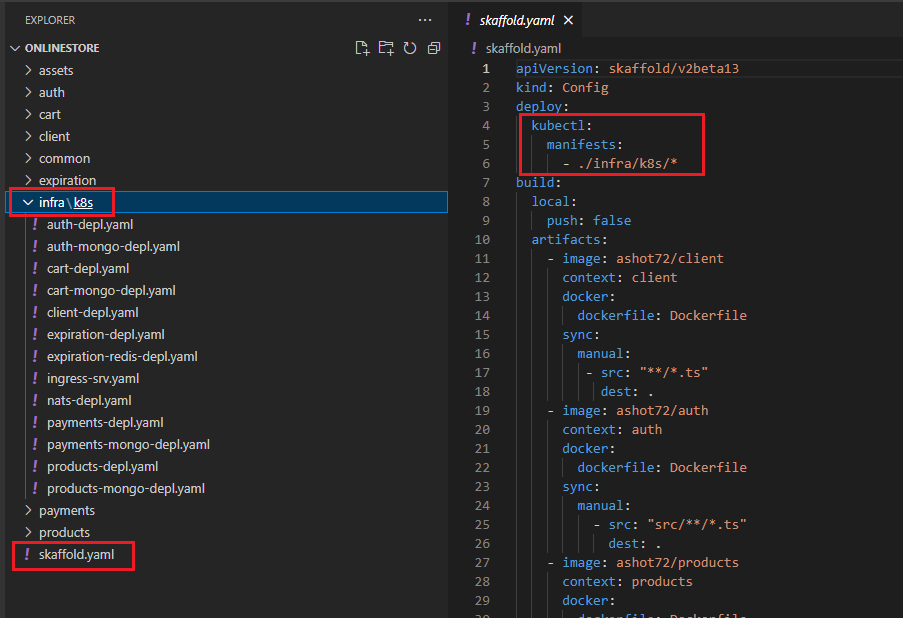The height and width of the screenshot is (618, 903).
Task: Open products-mongo-depl.yaml file
Action: [125, 488]
